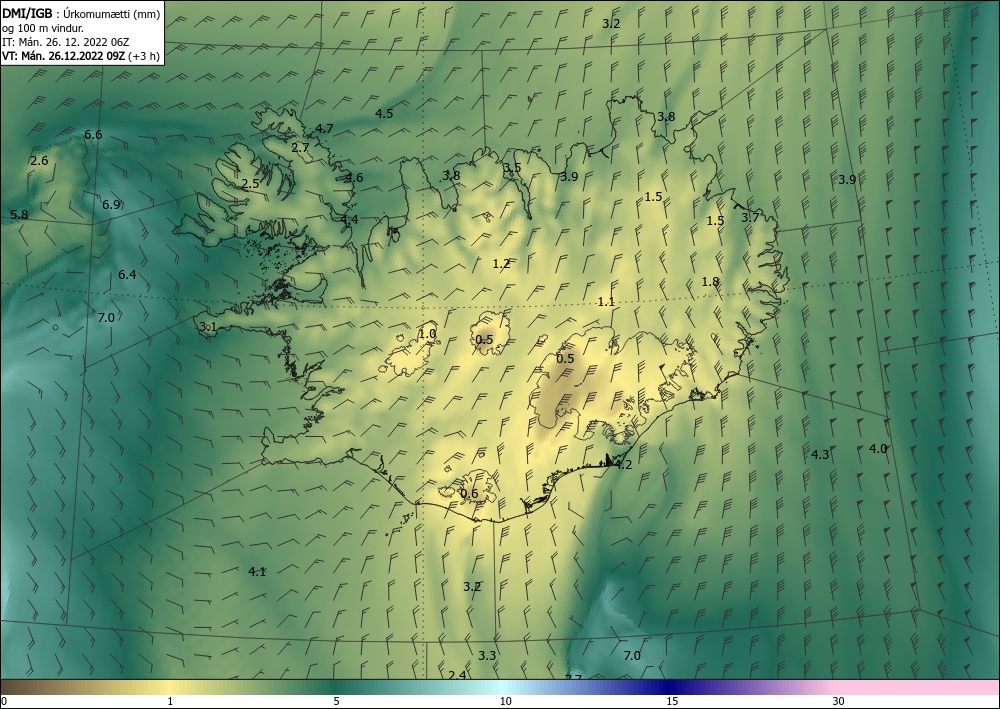Pick the '2.6' precipitable water value
Viewport: 1000px width, 709px height.
(39, 161)
